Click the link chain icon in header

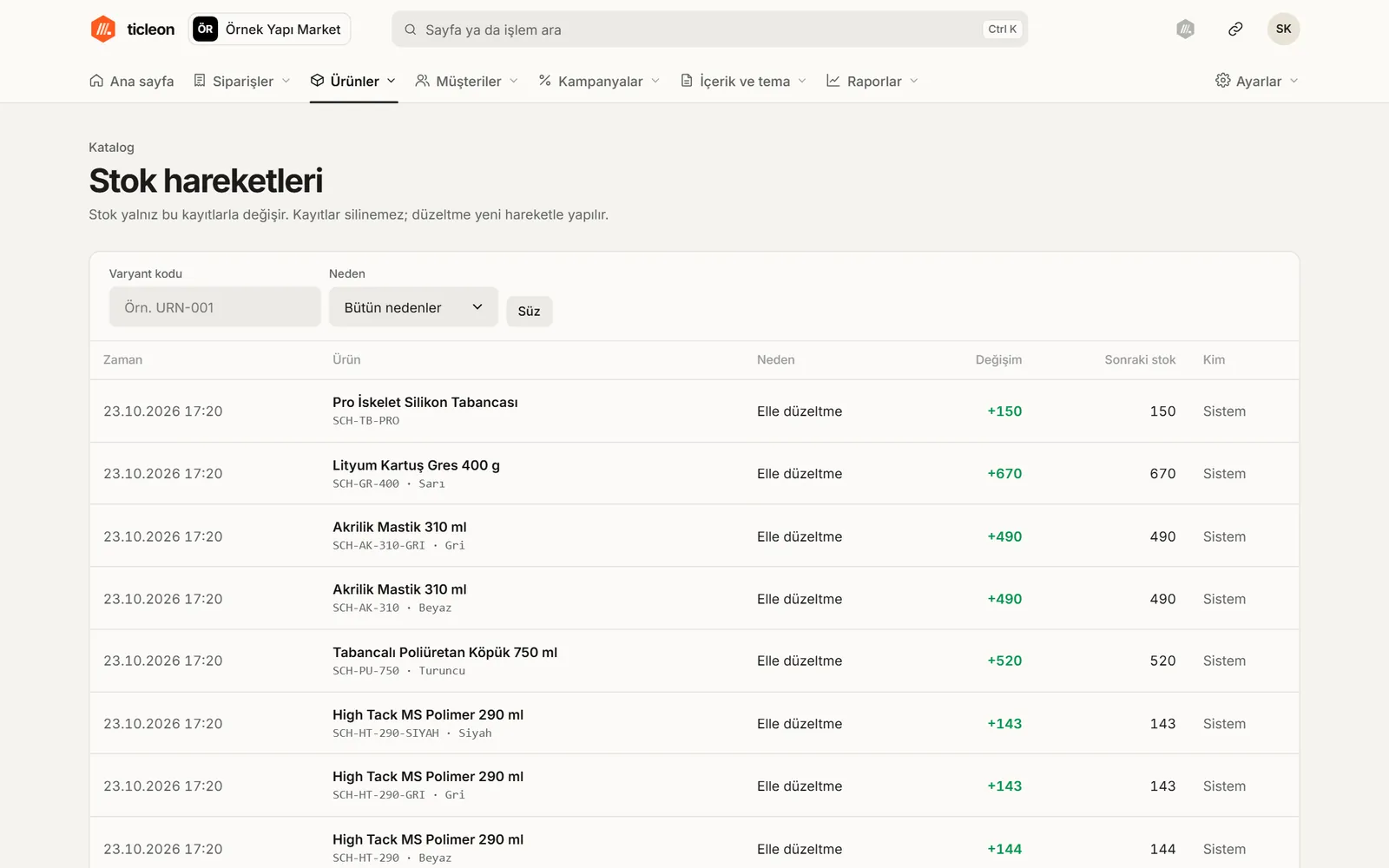click(x=1235, y=30)
